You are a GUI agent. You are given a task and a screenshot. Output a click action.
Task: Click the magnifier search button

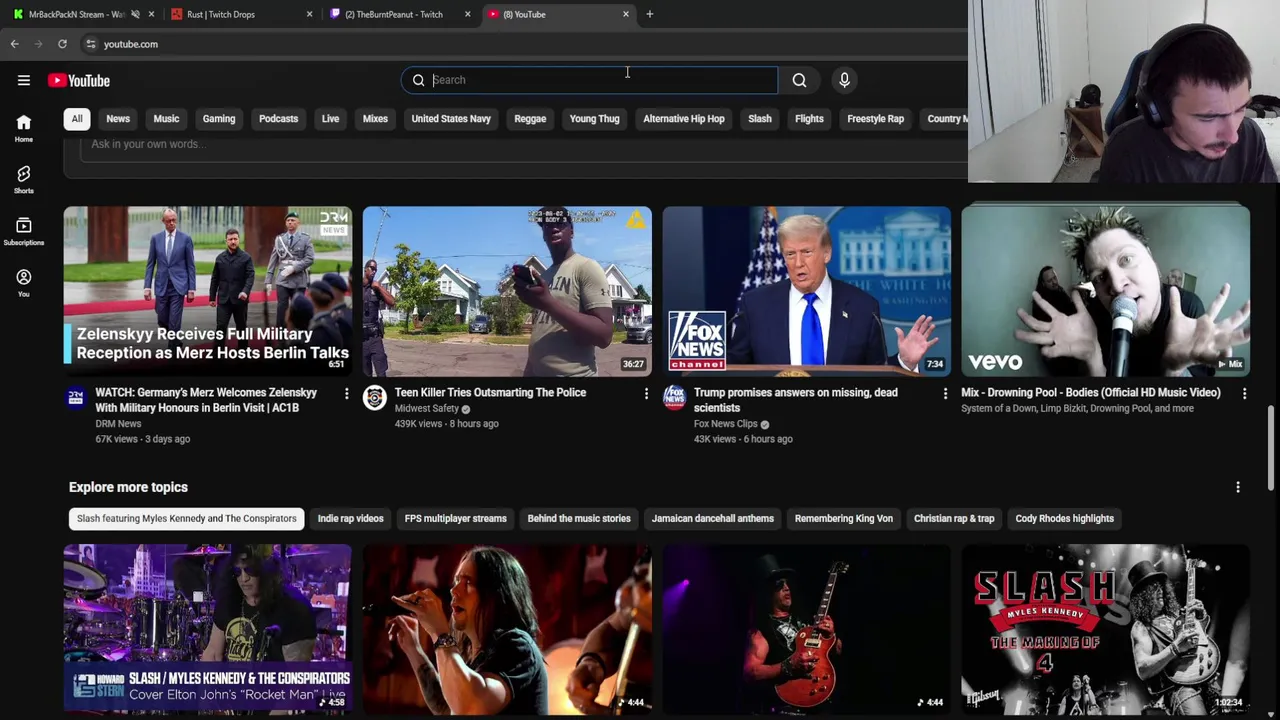click(799, 80)
